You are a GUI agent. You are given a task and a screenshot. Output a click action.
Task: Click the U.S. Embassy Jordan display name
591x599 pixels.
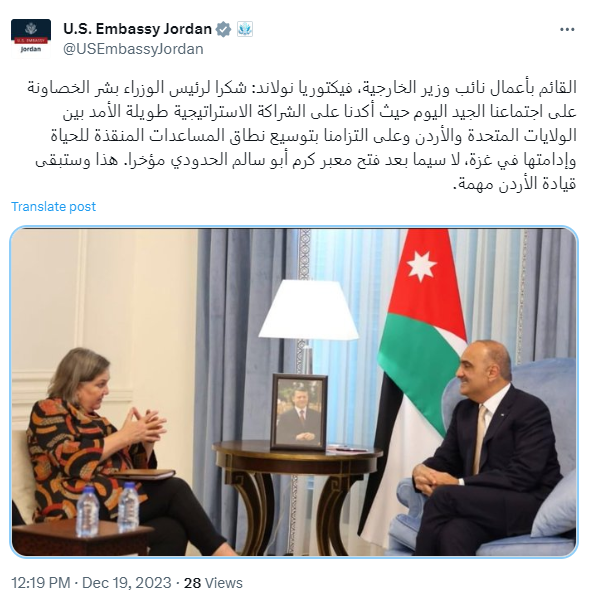(138, 29)
